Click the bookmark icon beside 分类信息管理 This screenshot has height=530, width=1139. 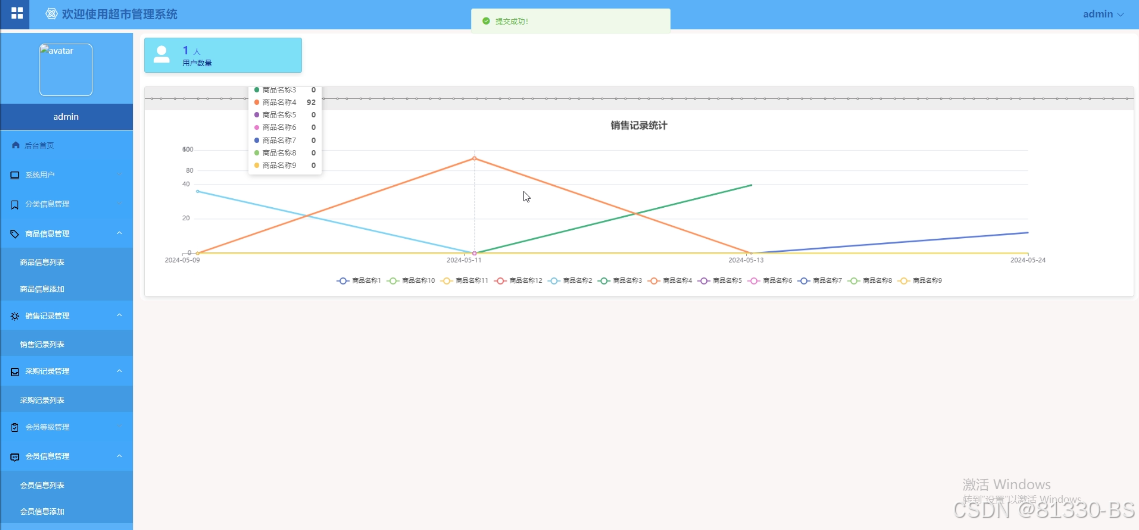pyautogui.click(x=15, y=205)
